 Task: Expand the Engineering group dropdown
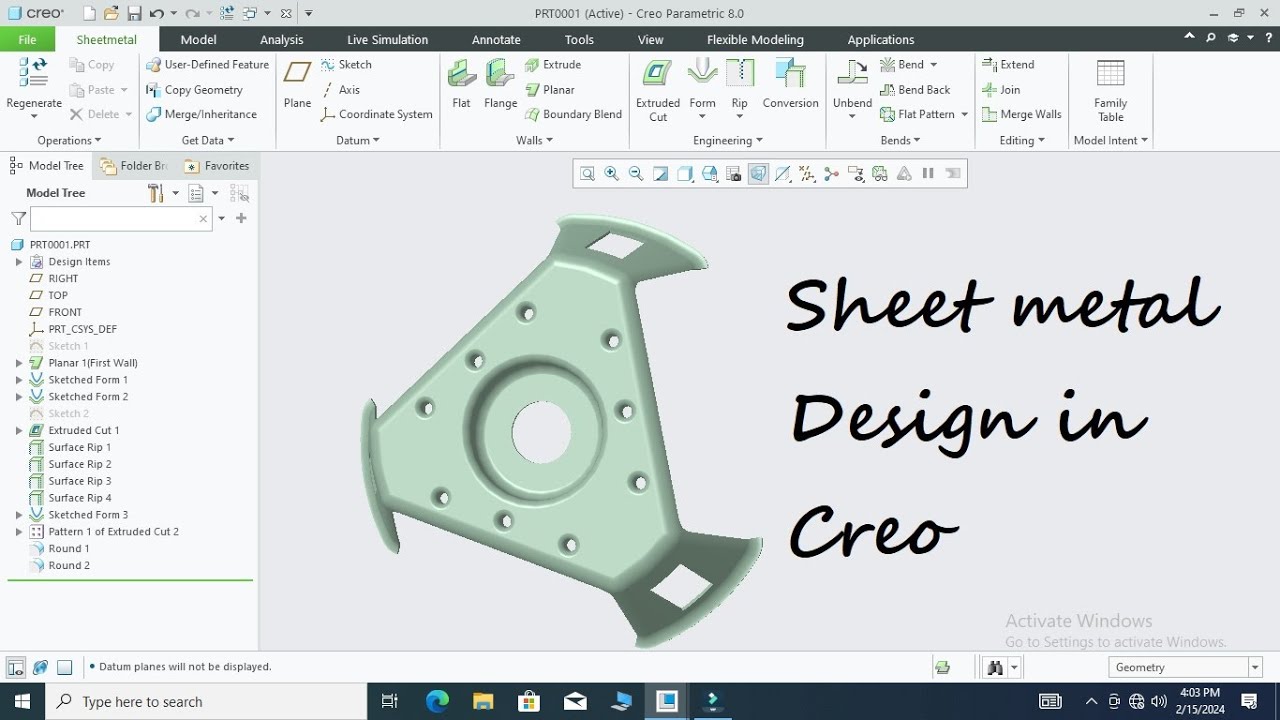[x=728, y=141]
